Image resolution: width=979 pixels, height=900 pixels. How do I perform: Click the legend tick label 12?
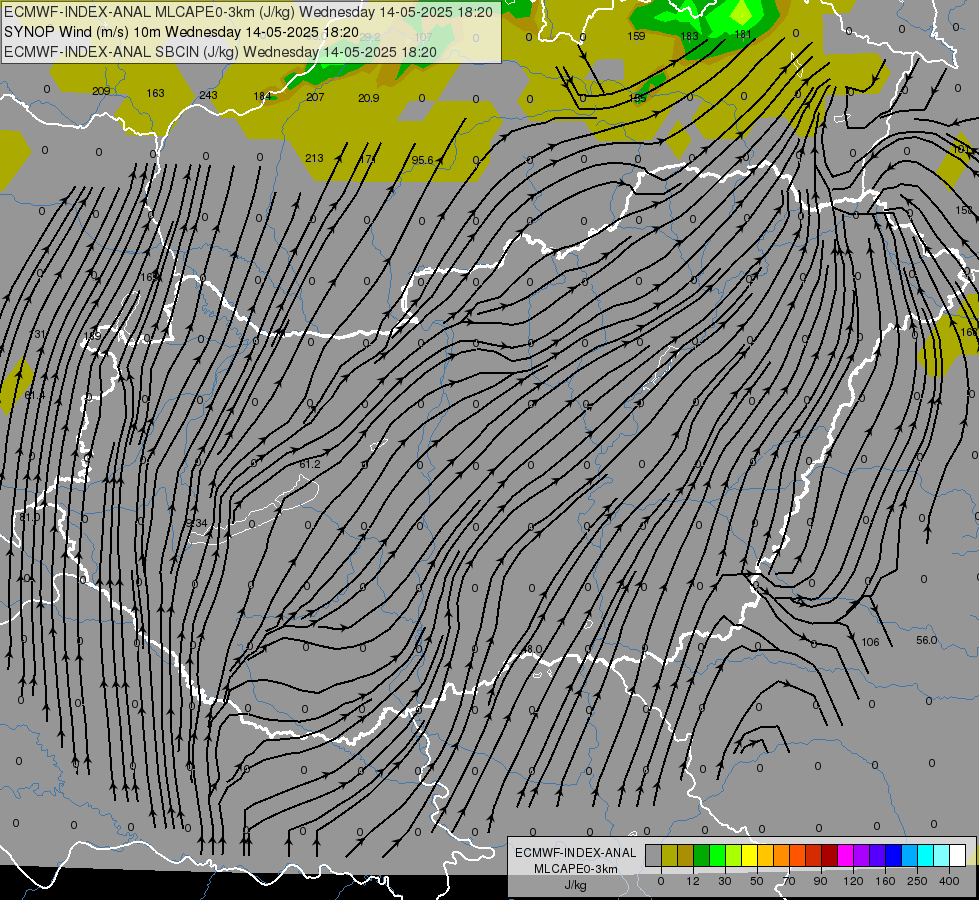693,881
